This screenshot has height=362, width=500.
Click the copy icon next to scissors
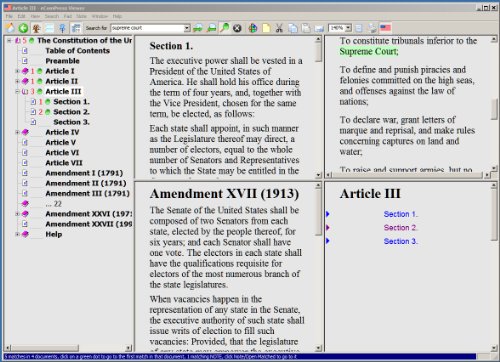(293, 28)
